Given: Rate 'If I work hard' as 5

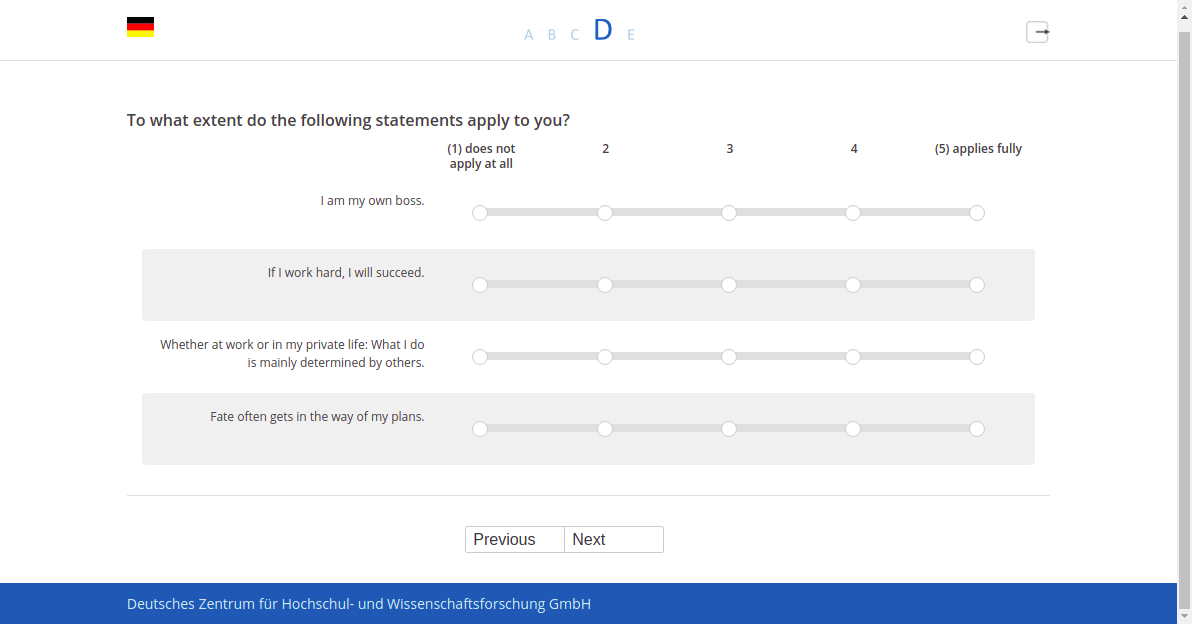Looking at the screenshot, I should (977, 285).
